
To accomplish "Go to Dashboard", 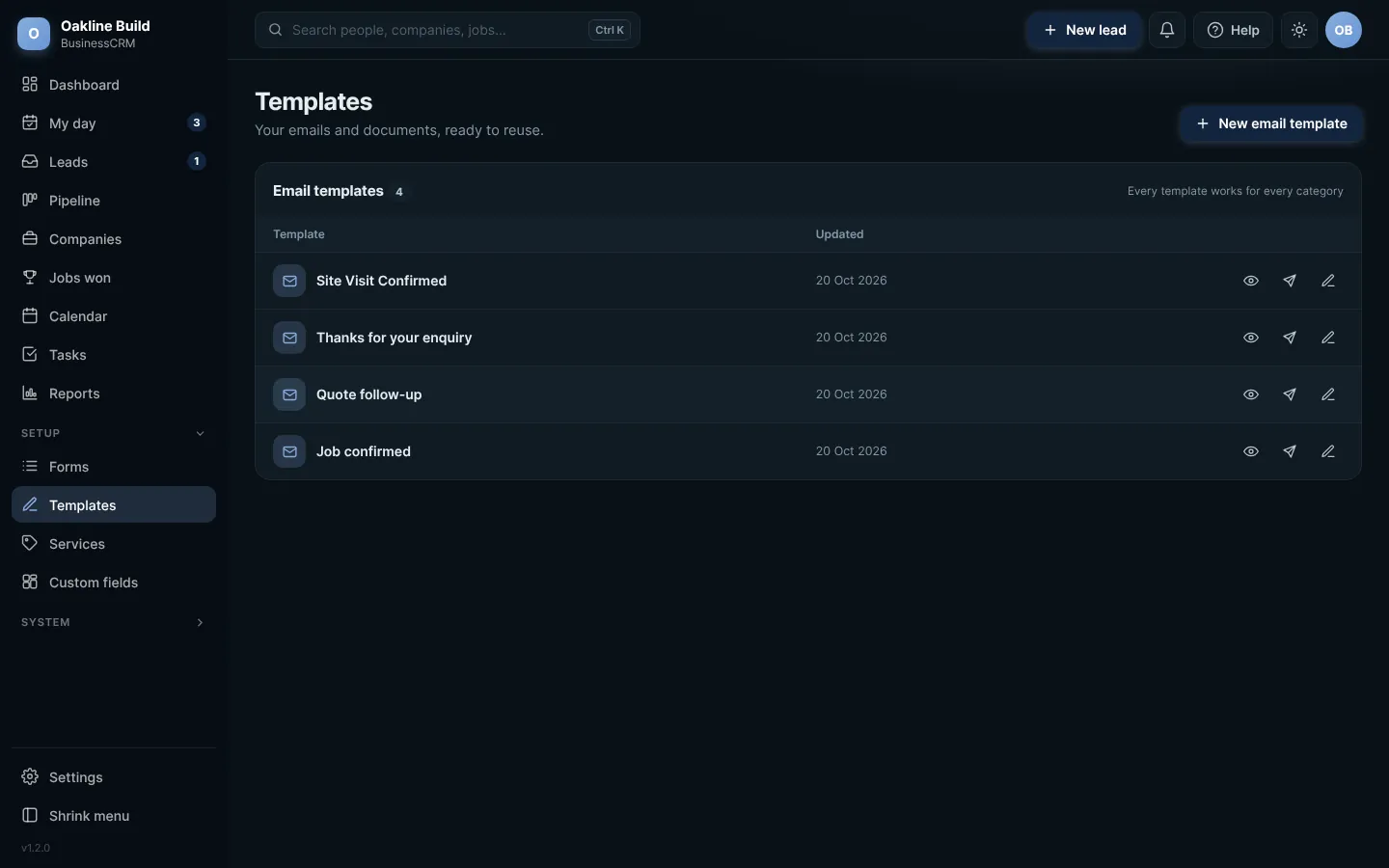I will [x=114, y=85].
